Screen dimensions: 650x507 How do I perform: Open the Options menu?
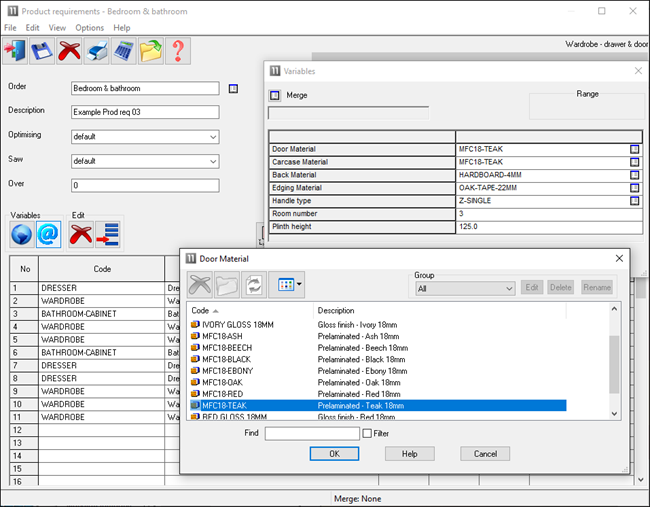(x=89, y=28)
